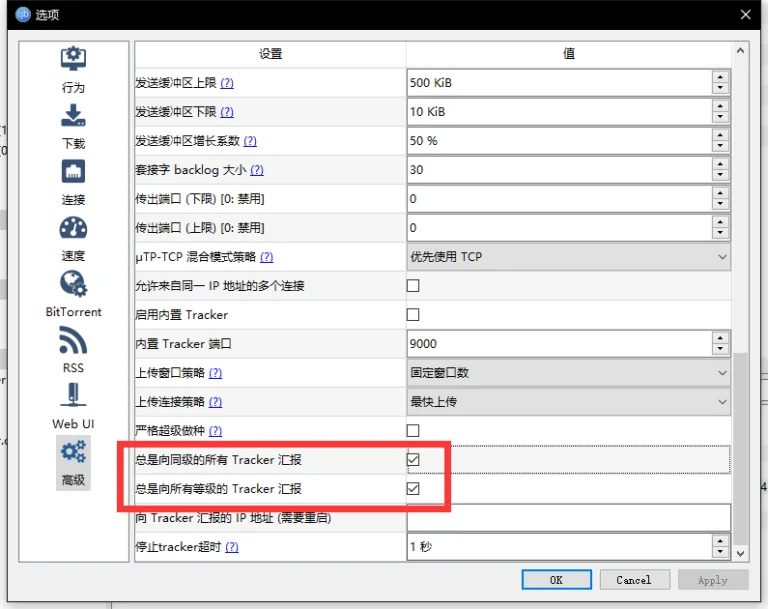The image size is (768, 609).
Task: Open help link for 停止tracker超时
Action: (232, 547)
